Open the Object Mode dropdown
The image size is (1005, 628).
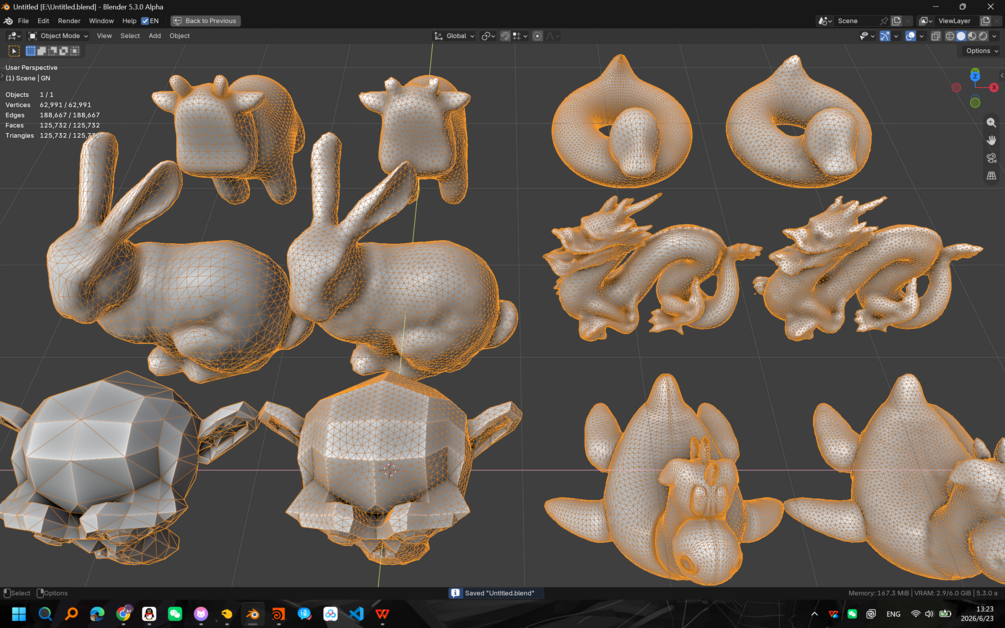pos(58,36)
